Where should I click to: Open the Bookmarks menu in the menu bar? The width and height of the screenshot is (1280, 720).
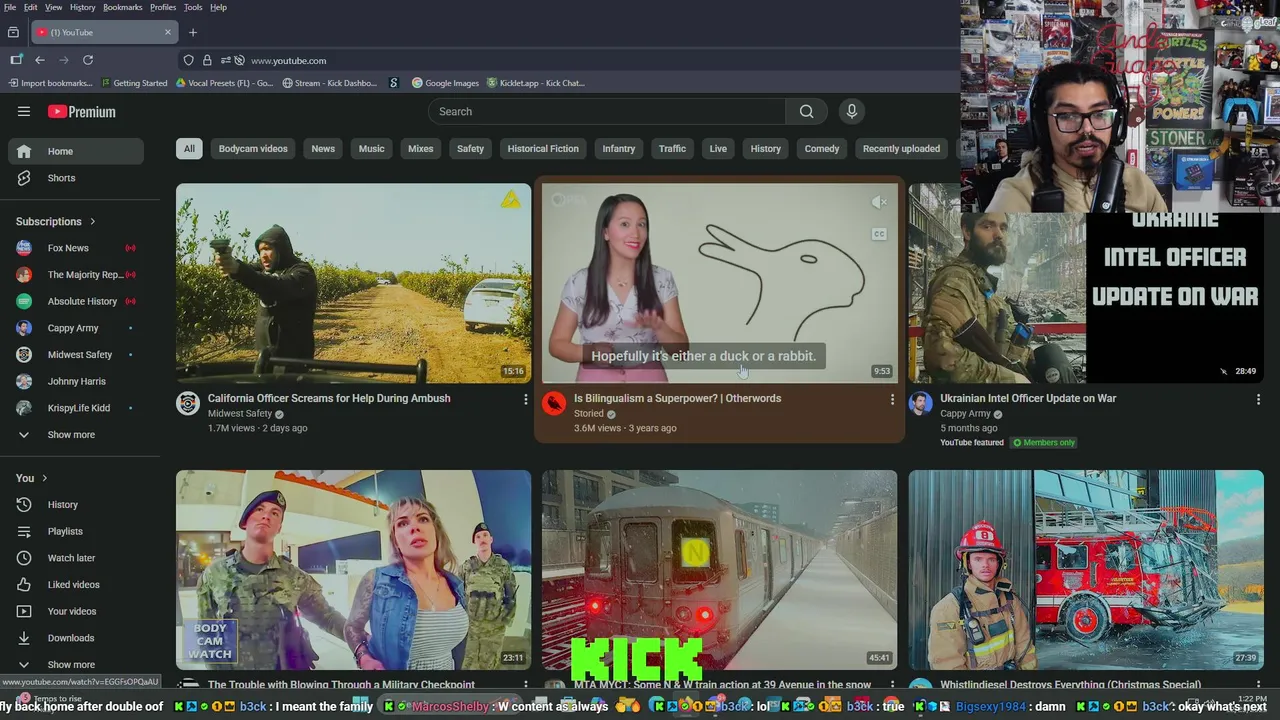[x=123, y=7]
